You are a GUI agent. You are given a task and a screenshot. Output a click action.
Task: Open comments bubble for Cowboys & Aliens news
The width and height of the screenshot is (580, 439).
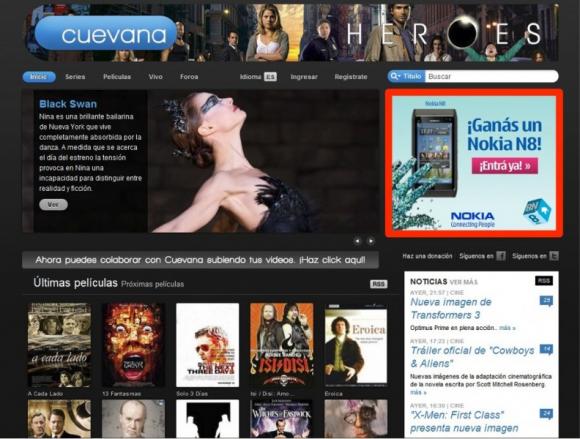click(x=546, y=349)
